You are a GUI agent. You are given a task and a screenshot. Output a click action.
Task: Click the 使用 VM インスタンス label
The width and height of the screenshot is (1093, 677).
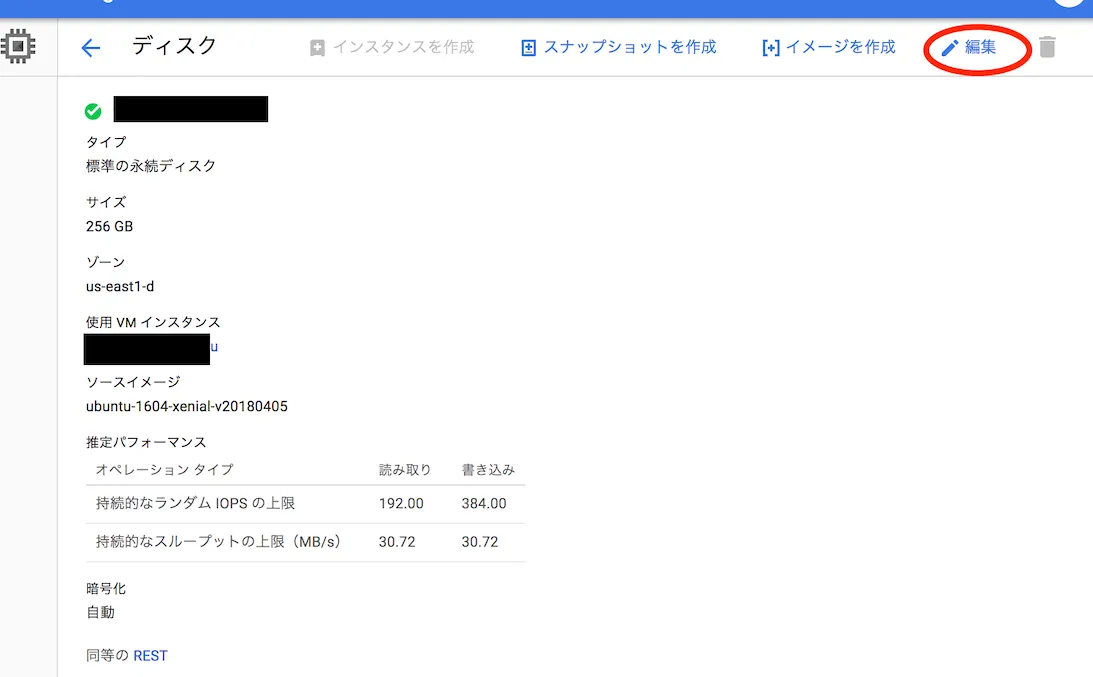[153, 322]
